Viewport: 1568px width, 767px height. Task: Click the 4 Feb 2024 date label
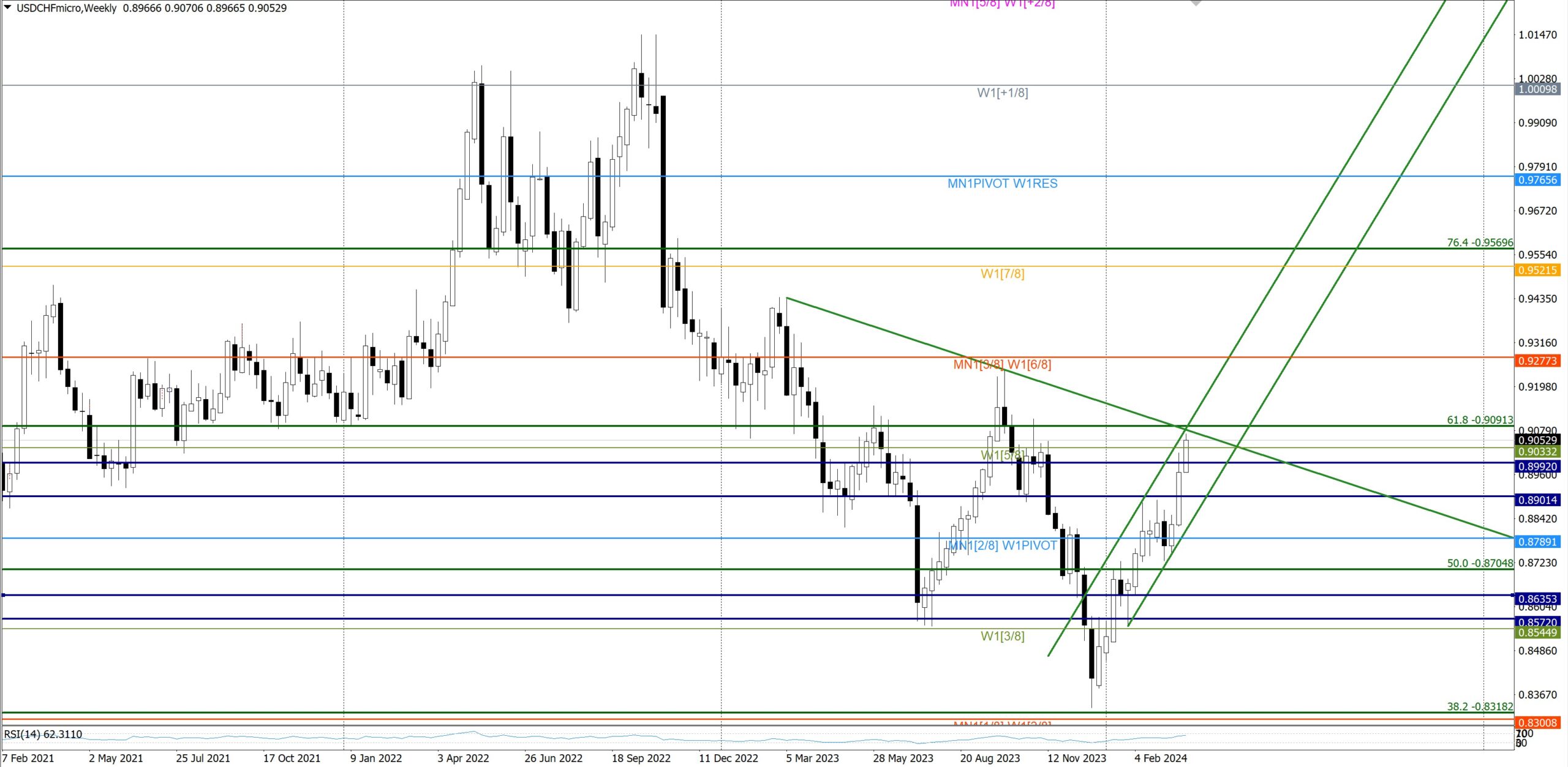coord(1160,758)
